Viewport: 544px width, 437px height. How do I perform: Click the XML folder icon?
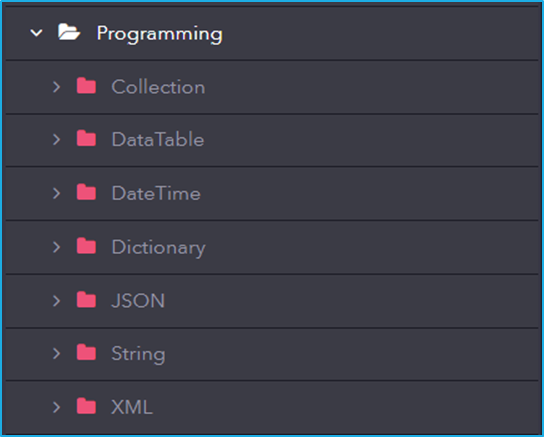(x=86, y=406)
